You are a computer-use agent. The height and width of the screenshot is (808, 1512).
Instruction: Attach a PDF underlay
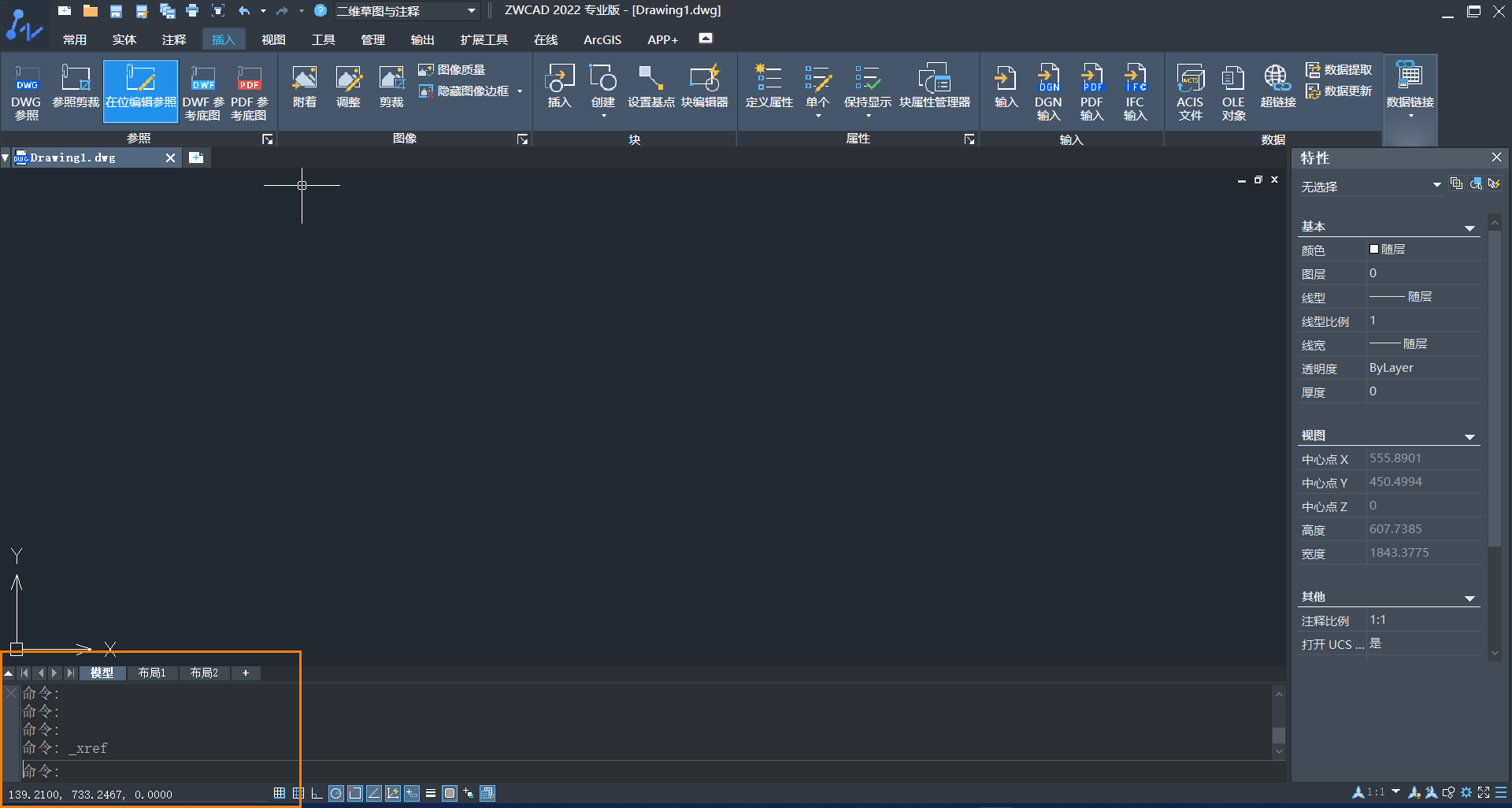pos(249,92)
